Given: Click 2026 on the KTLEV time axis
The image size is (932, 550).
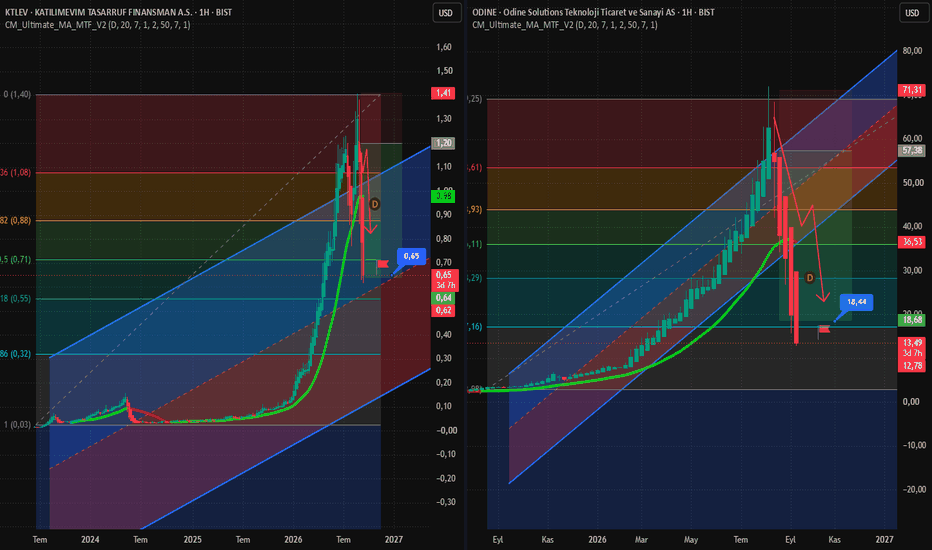Looking at the screenshot, I should click(293, 540).
